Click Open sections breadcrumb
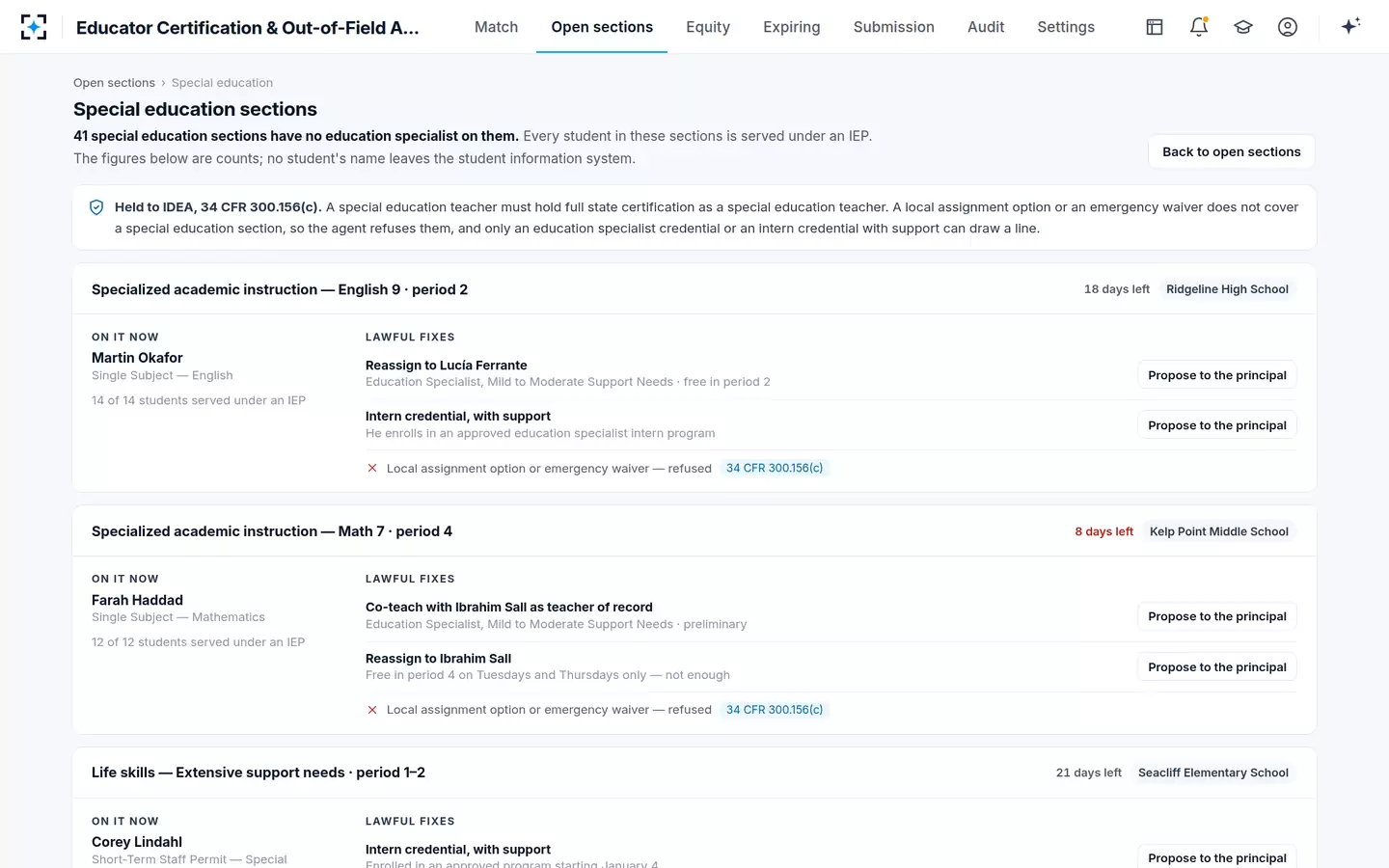This screenshot has height=868, width=1389. coord(114,83)
